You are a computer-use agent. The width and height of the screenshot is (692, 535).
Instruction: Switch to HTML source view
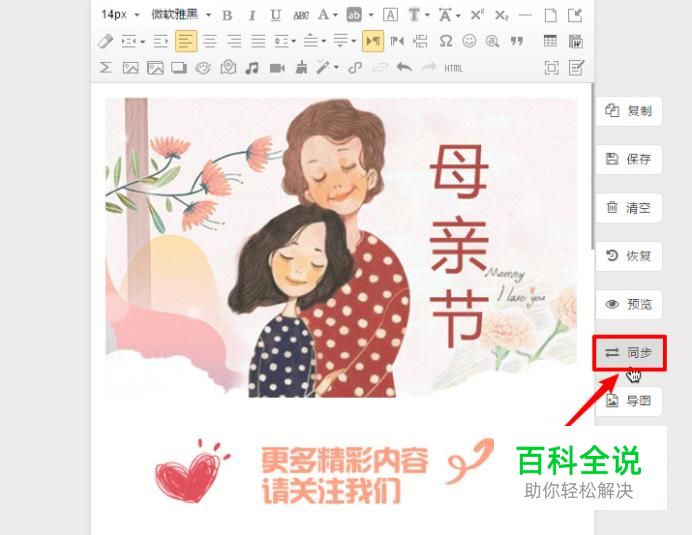pyautogui.click(x=453, y=68)
